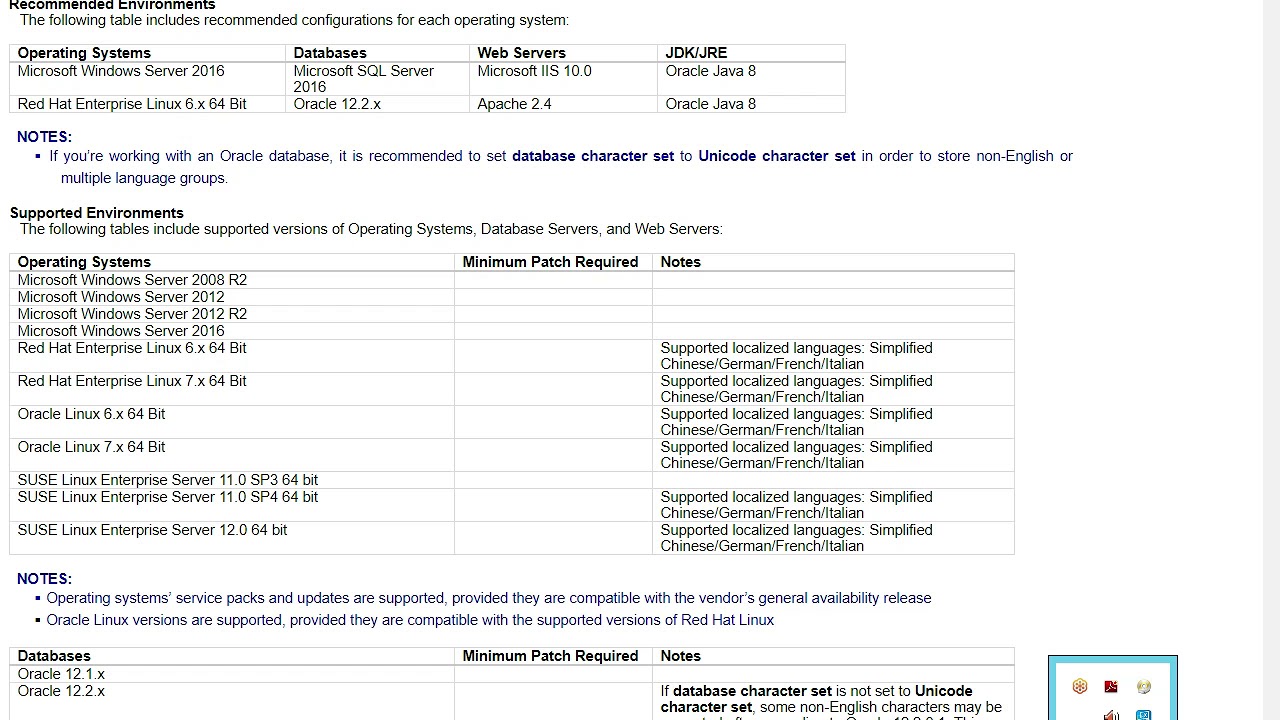
Task: Click the vertical scrollbar on the right edge
Action: click(x=1271, y=360)
